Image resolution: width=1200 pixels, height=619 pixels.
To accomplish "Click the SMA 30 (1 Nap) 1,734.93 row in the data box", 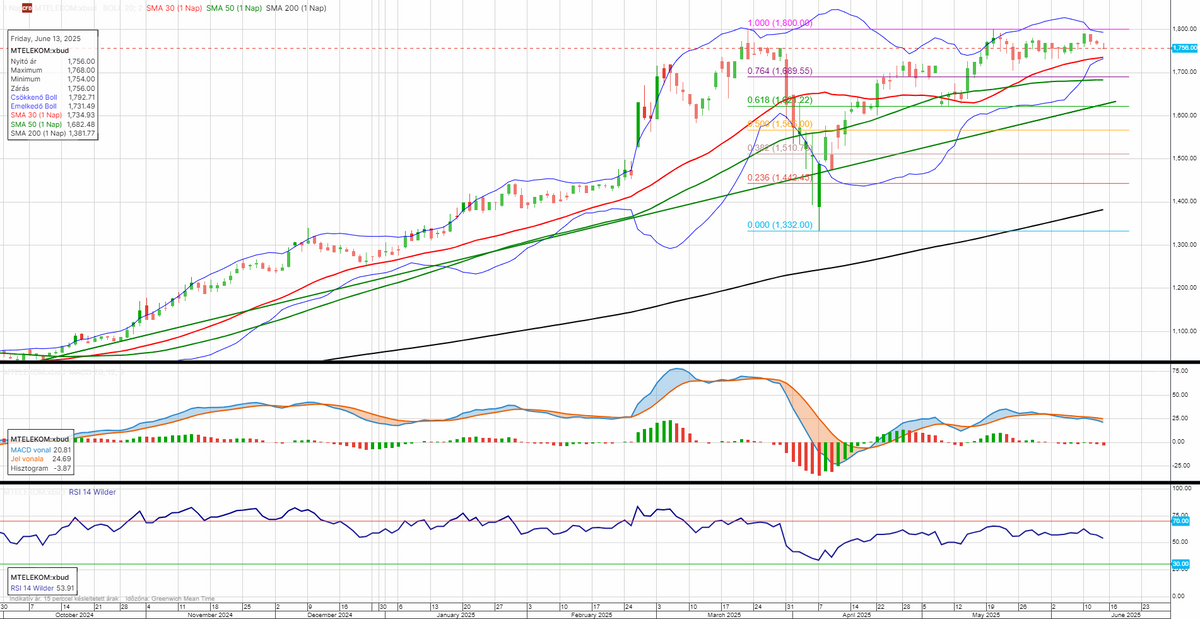I will coord(53,115).
